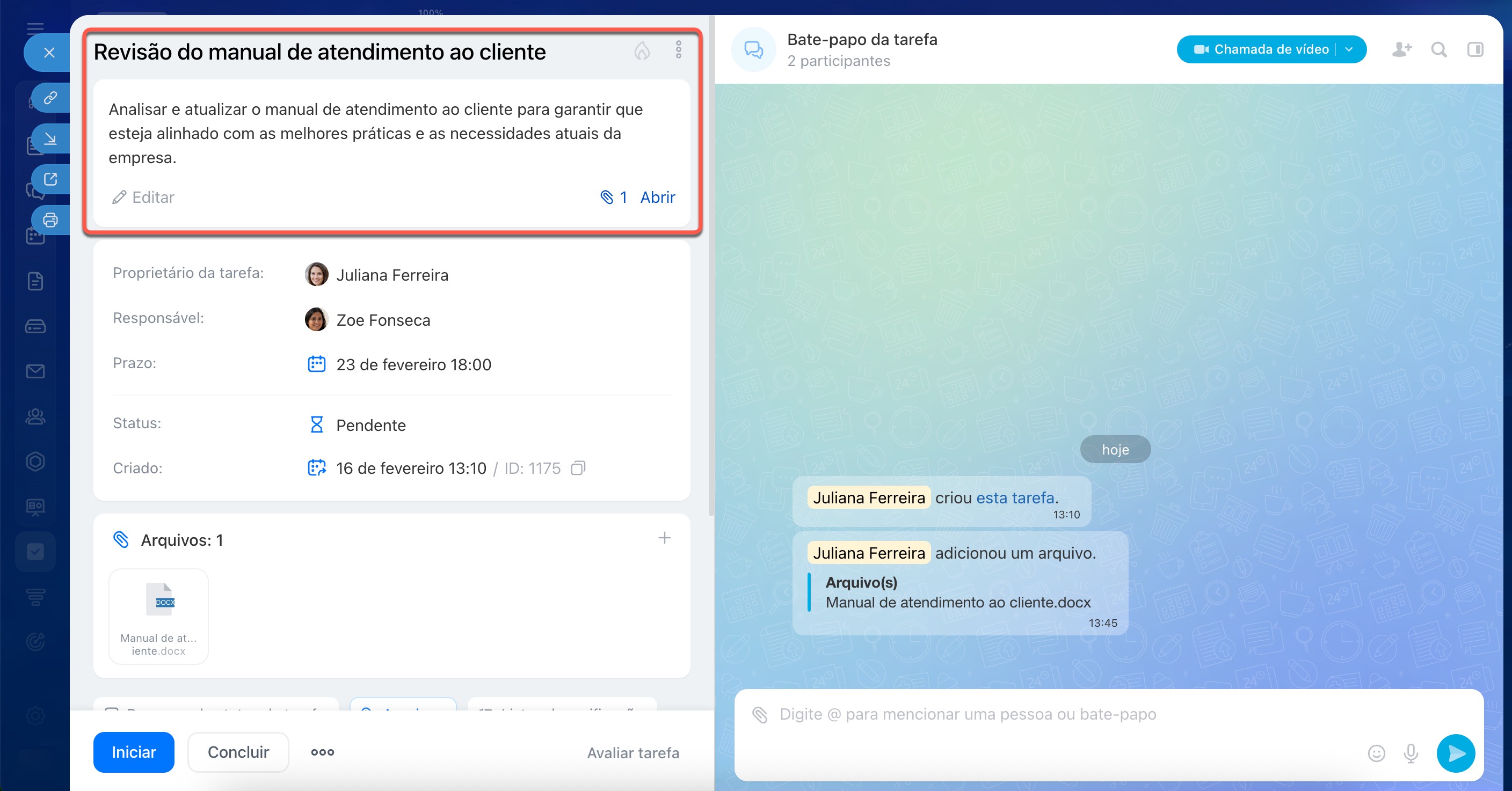
Task: Open the task title three-dot menu
Action: pos(678,50)
